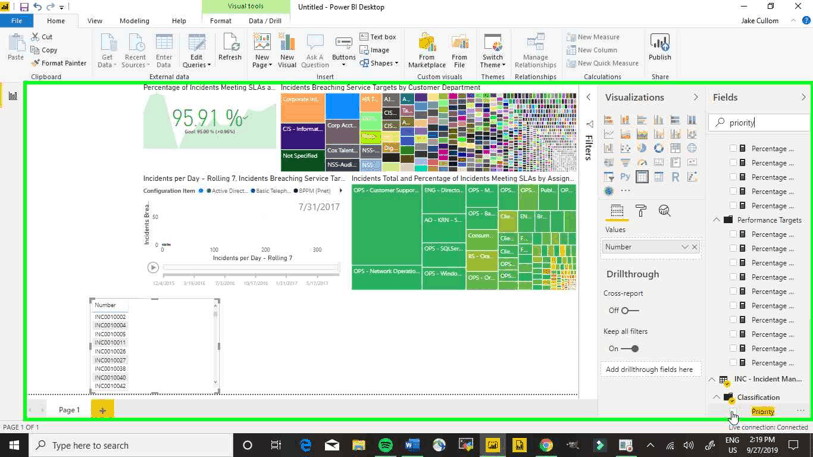Select the Python visual icon
The image size is (813, 457).
point(625,177)
